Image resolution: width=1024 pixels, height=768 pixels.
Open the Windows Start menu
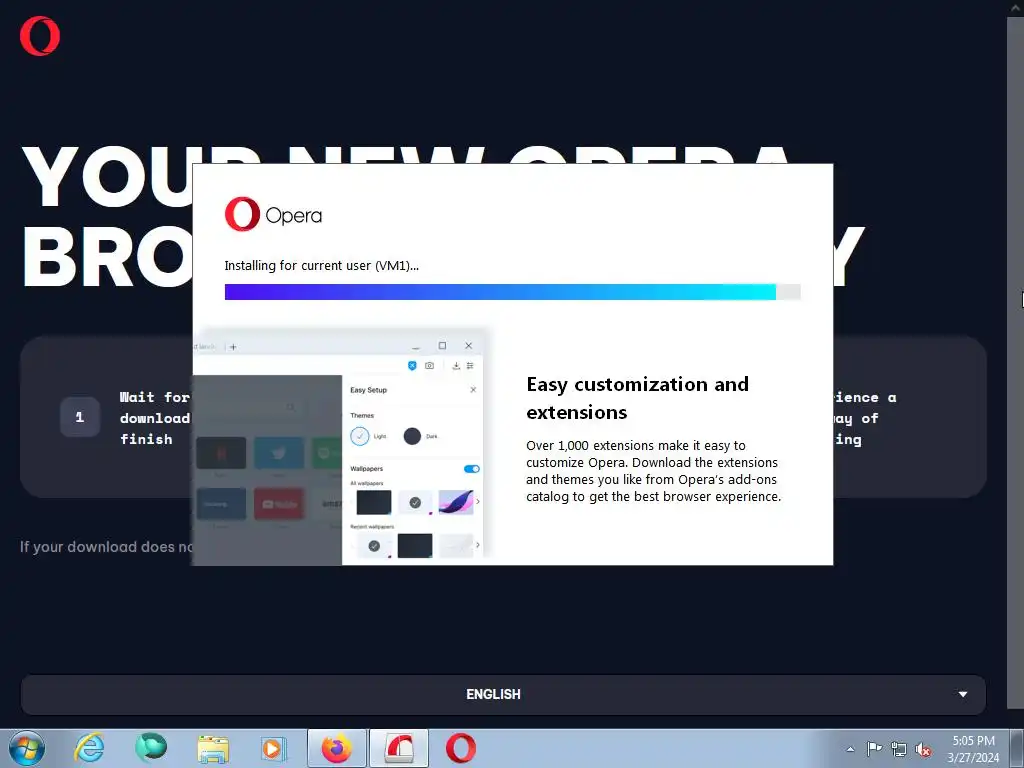[x=27, y=748]
